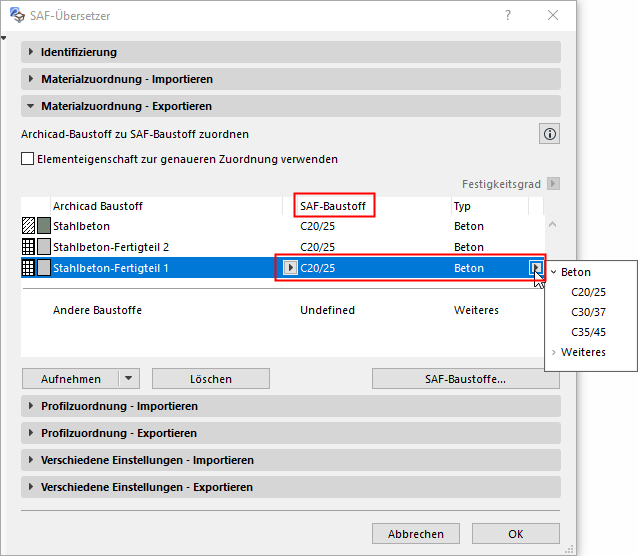Image resolution: width=638 pixels, height=556 pixels.
Task: Choose C35/45 from the popup menu
Action: pos(588,332)
